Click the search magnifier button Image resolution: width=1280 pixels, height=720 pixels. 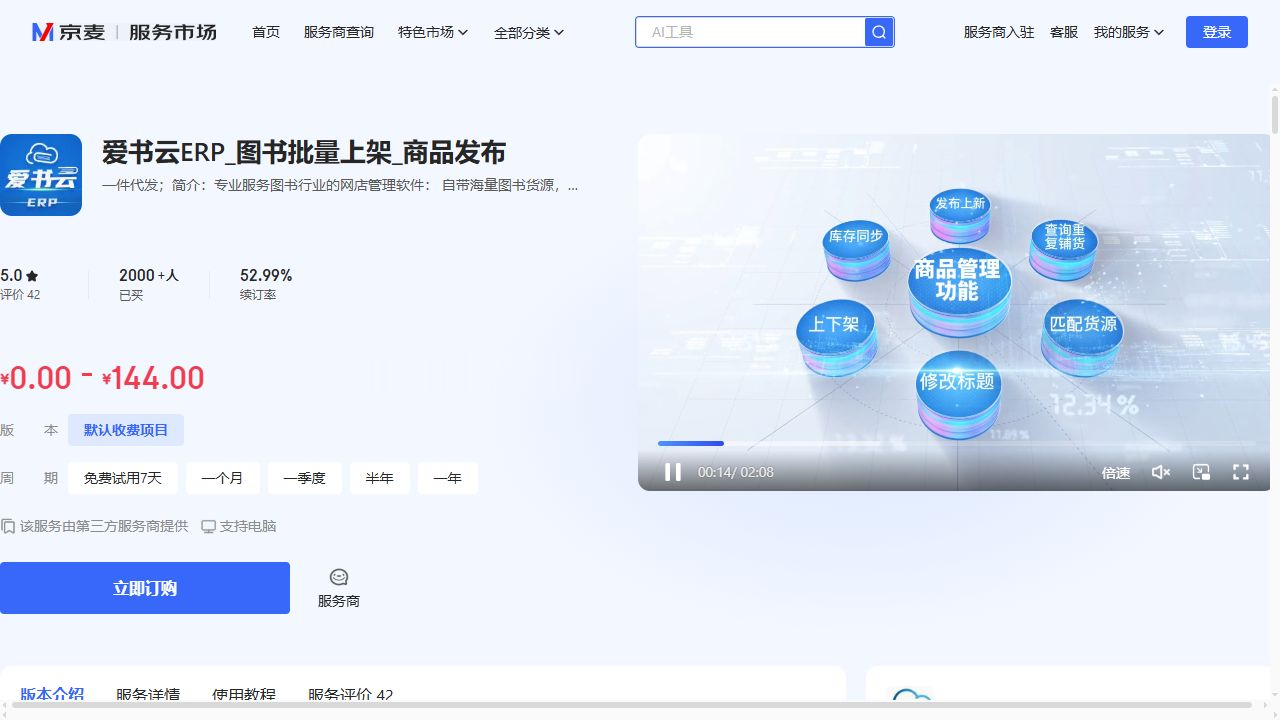click(x=879, y=32)
